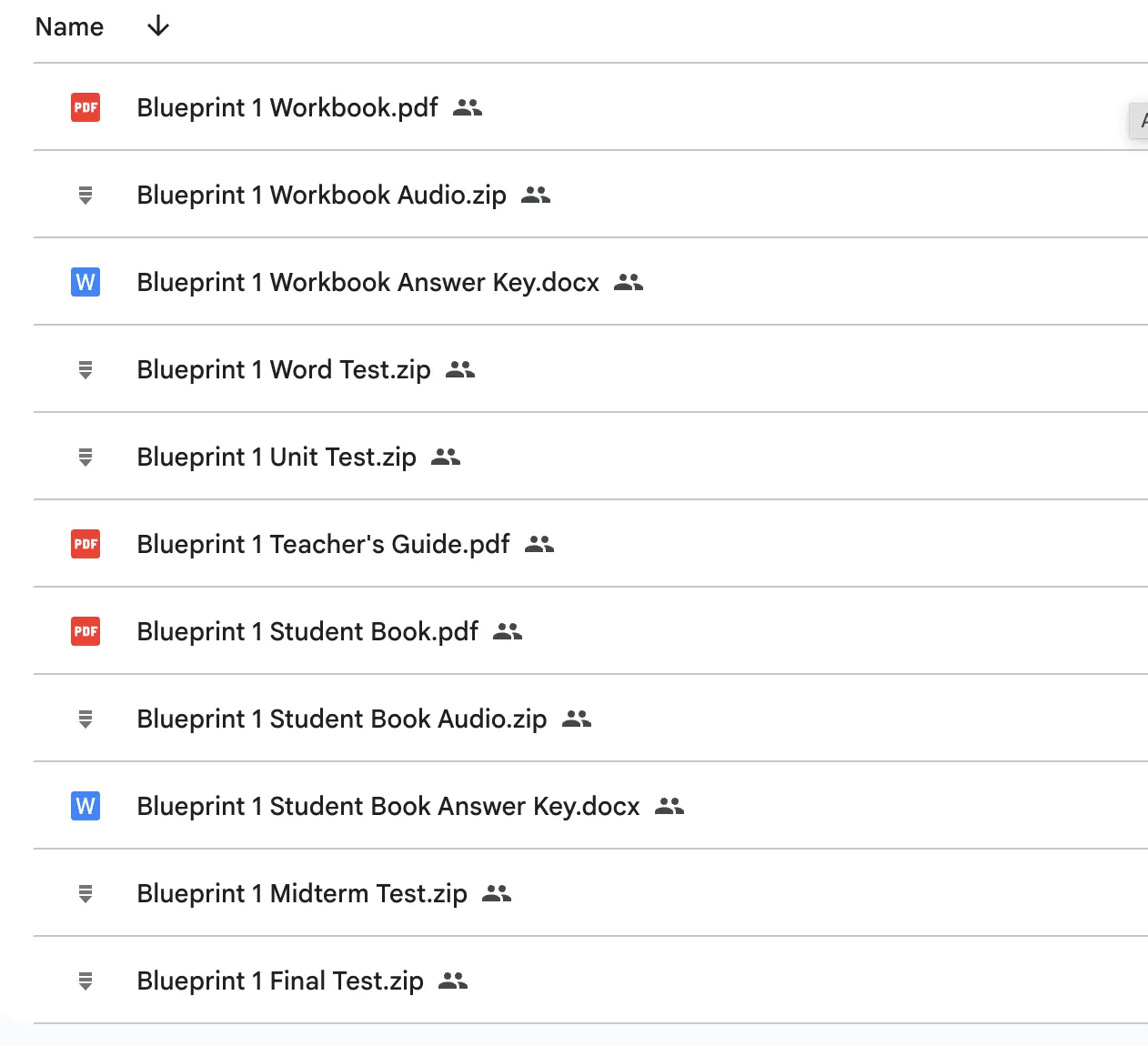Viewport: 1148px width, 1046px height.
Task: Open Blueprint 1 Teacher's Guide.pdf
Action: tap(323, 544)
